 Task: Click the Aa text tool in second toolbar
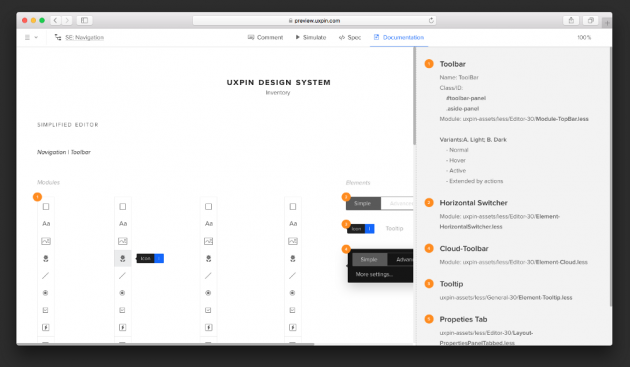pos(123,223)
